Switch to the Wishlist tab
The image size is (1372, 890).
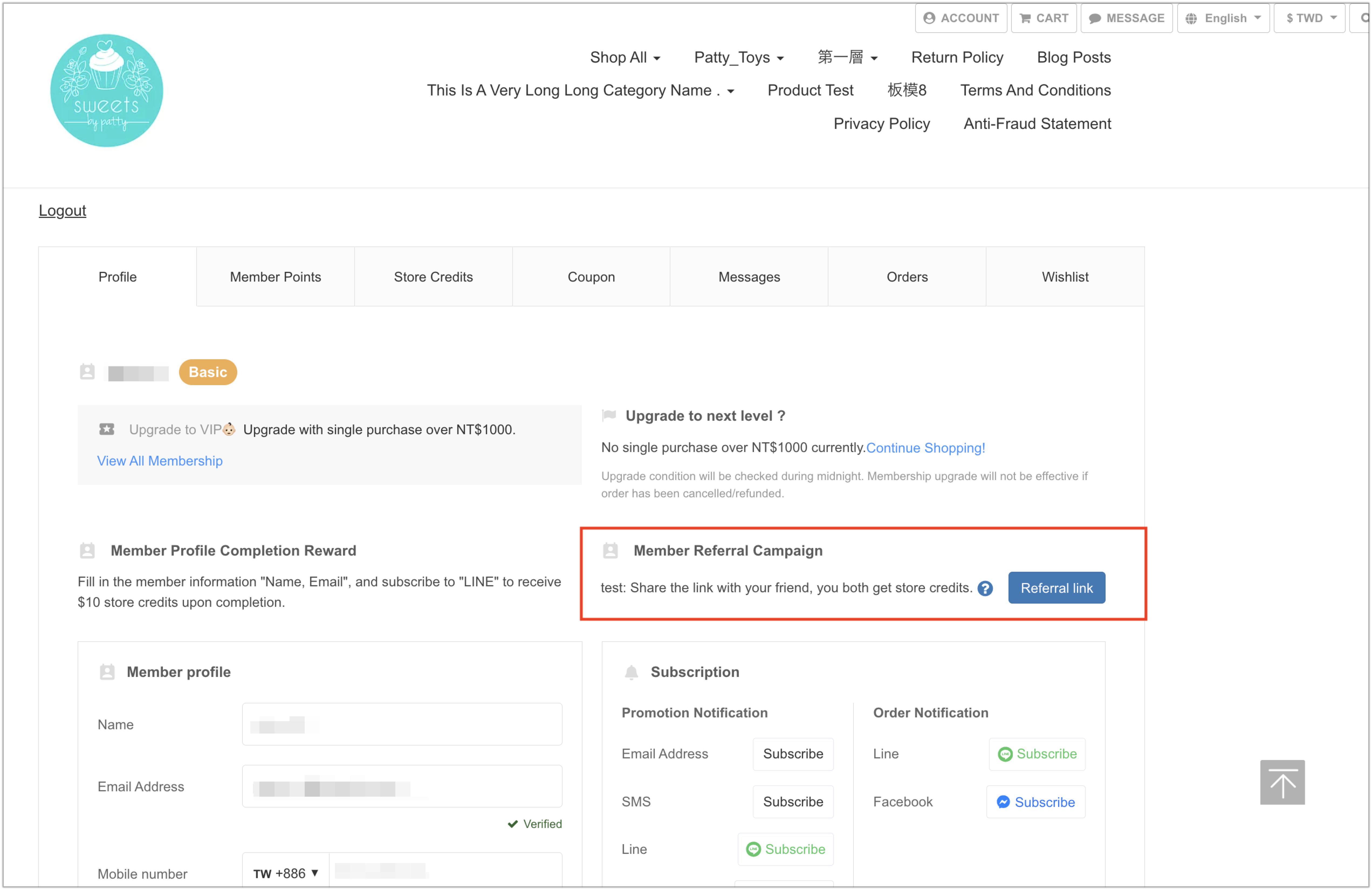pos(1065,277)
